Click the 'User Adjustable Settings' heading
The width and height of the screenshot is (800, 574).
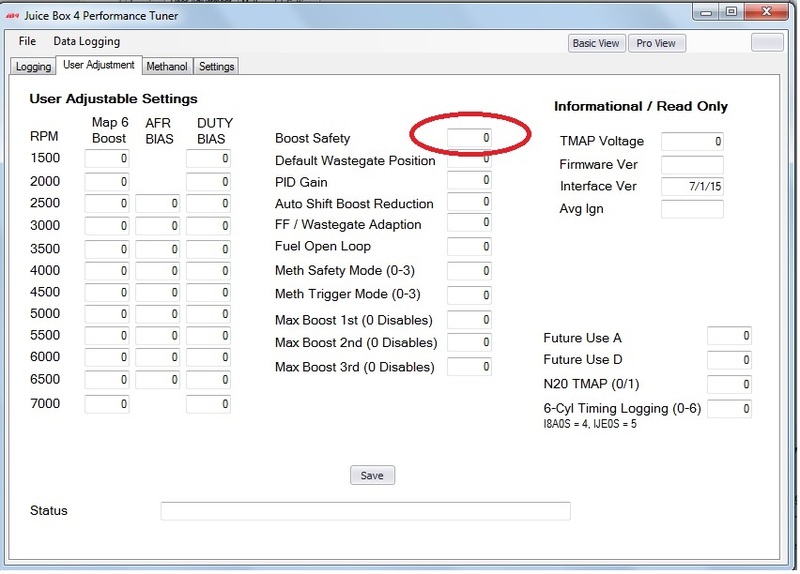tap(113, 98)
